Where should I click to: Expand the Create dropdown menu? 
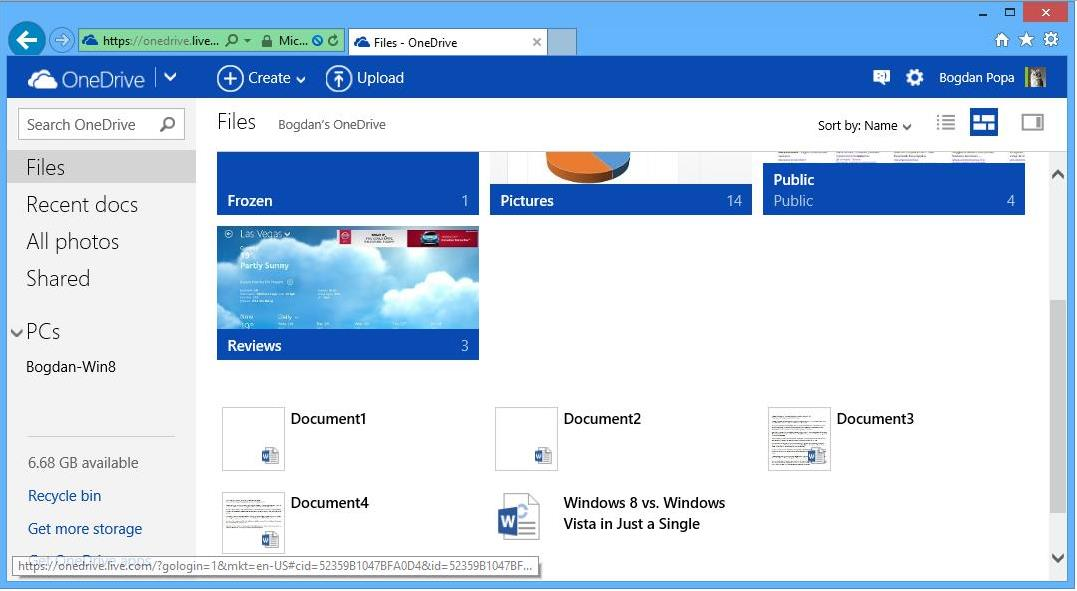click(x=301, y=80)
